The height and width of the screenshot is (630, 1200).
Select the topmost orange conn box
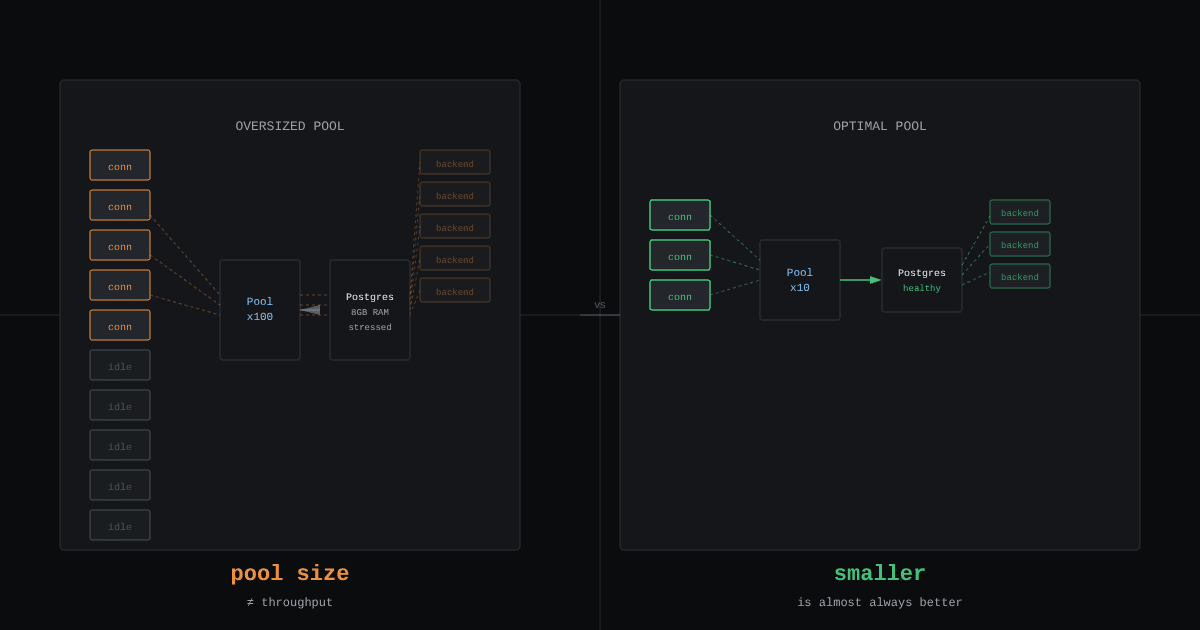[120, 165]
